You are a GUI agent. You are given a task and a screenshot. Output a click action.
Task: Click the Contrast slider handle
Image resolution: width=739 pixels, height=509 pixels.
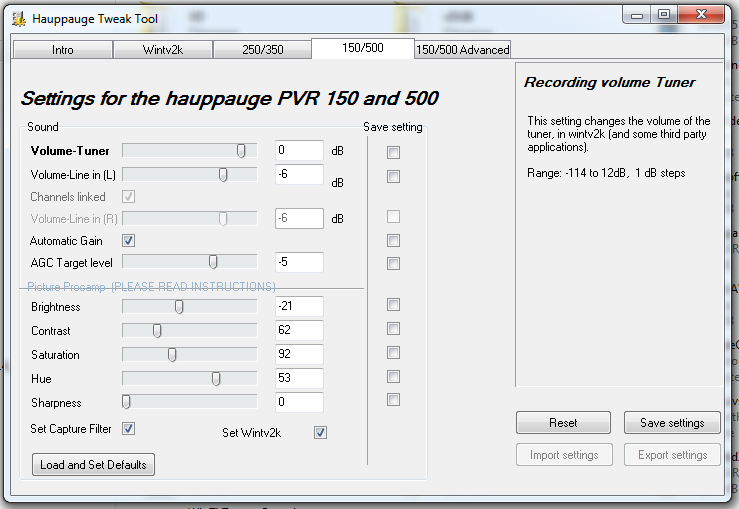pos(157,331)
